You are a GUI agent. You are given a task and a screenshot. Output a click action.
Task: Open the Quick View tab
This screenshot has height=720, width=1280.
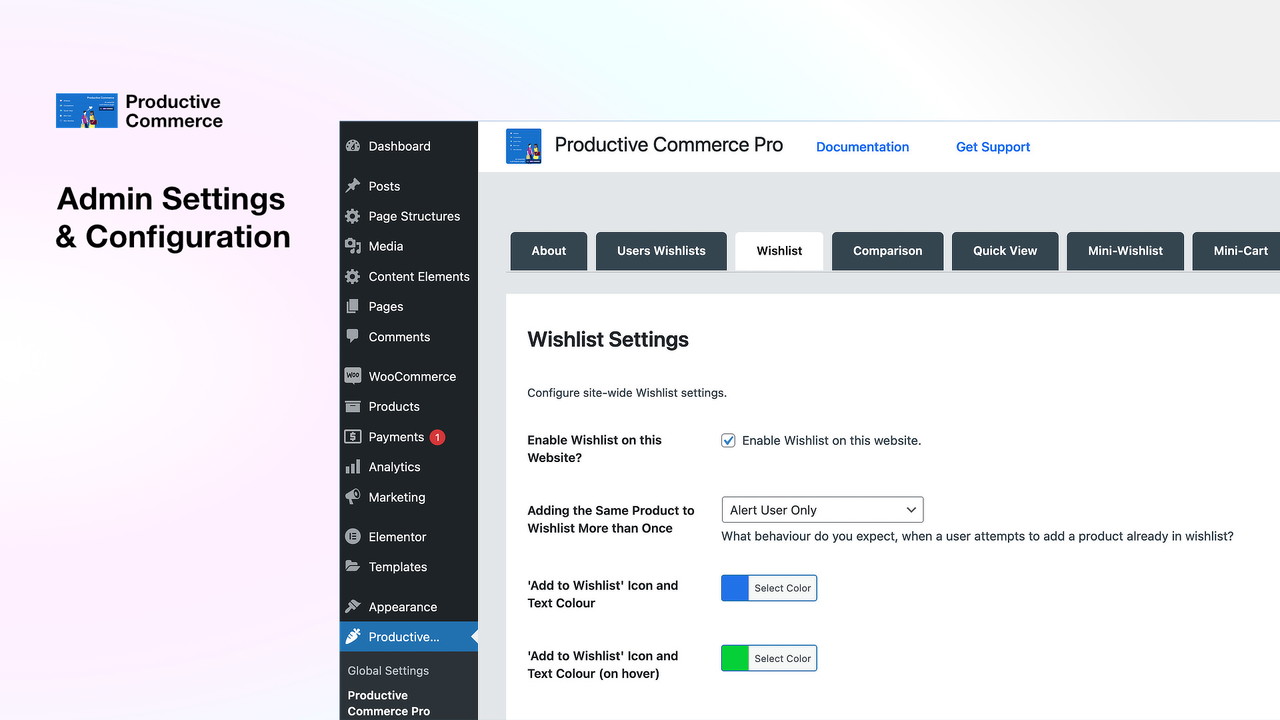[1005, 251]
